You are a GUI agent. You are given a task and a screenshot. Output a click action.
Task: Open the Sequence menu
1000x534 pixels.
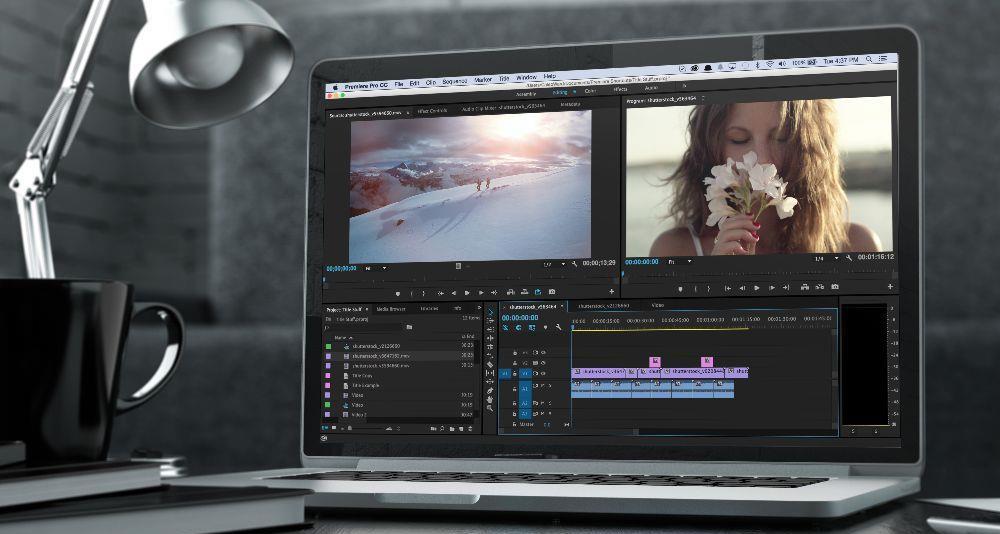click(x=455, y=82)
